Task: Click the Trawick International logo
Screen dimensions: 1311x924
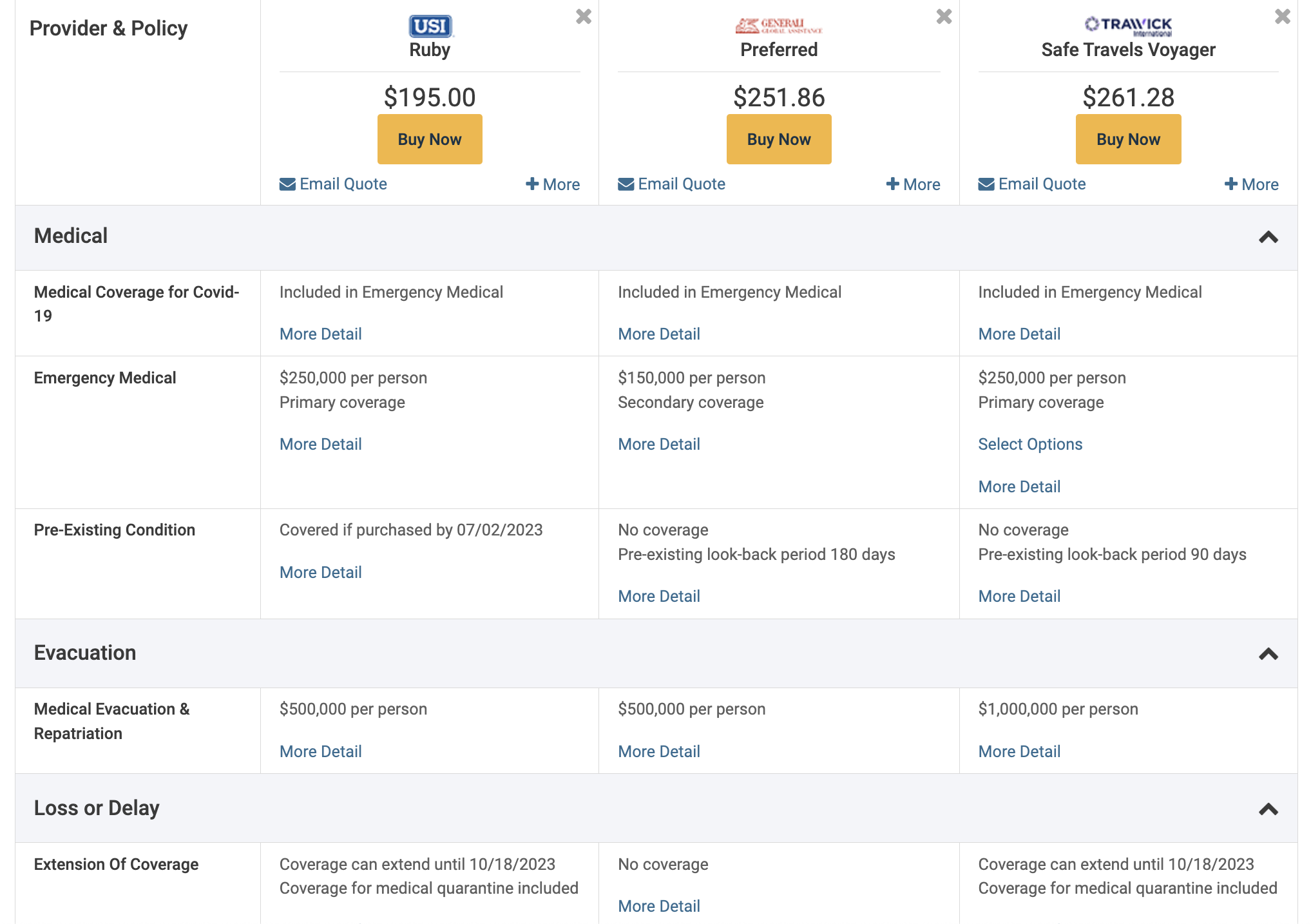Action: [1128, 26]
